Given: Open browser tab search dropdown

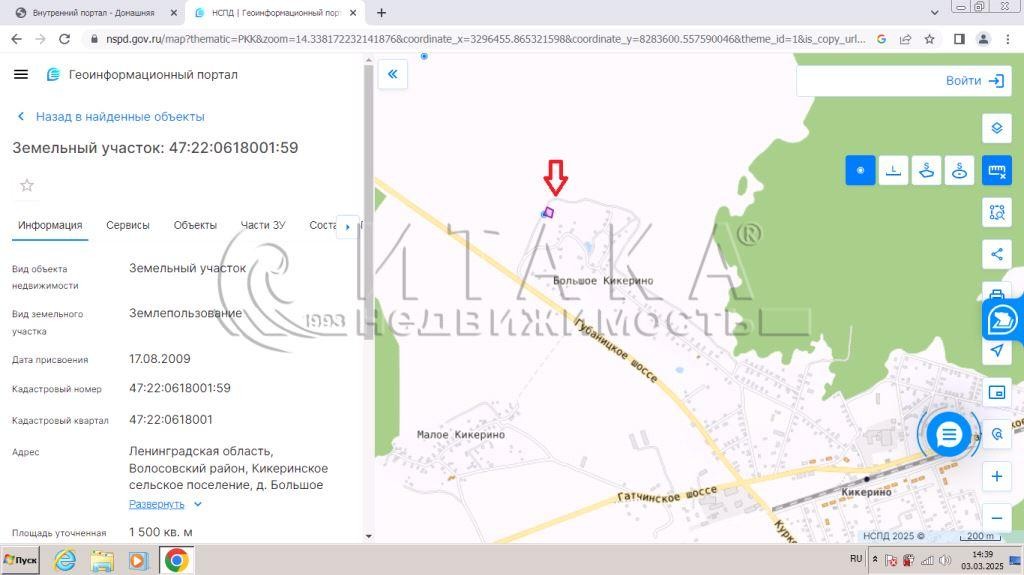Looking at the screenshot, I should pyautogui.click(x=935, y=12).
